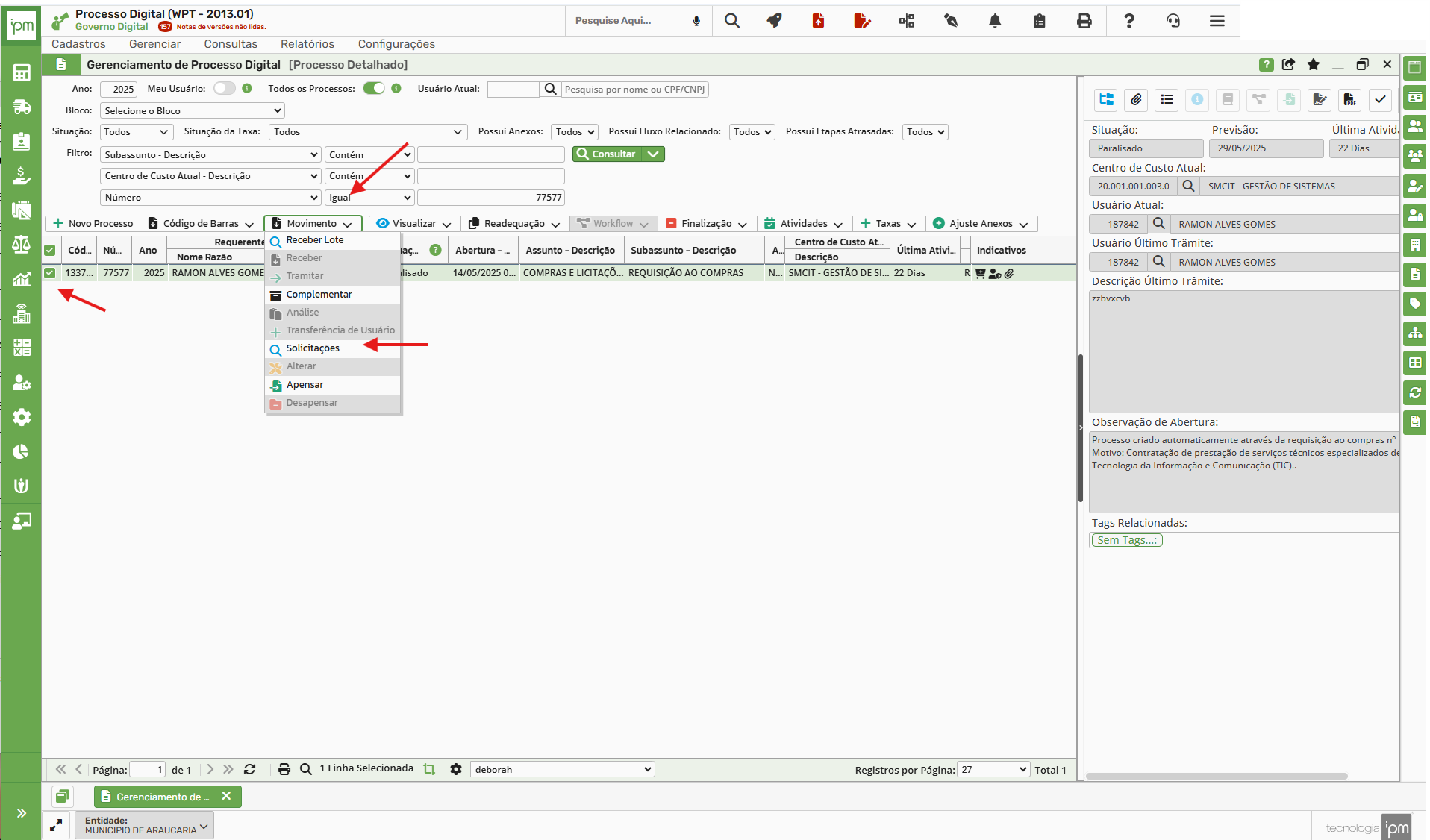The width and height of the screenshot is (1430, 840).
Task: Open the rocket shortcut icon
Action: pyautogui.click(x=775, y=21)
